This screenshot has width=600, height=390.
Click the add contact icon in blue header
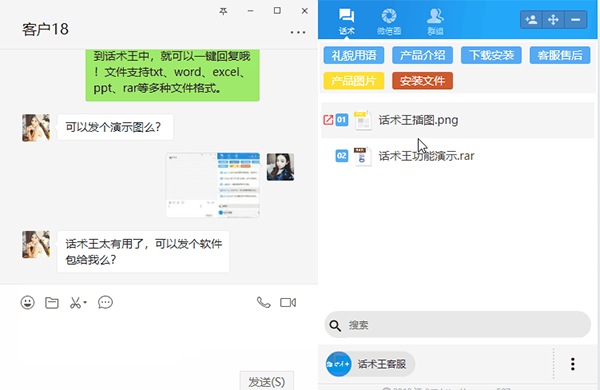[531, 20]
